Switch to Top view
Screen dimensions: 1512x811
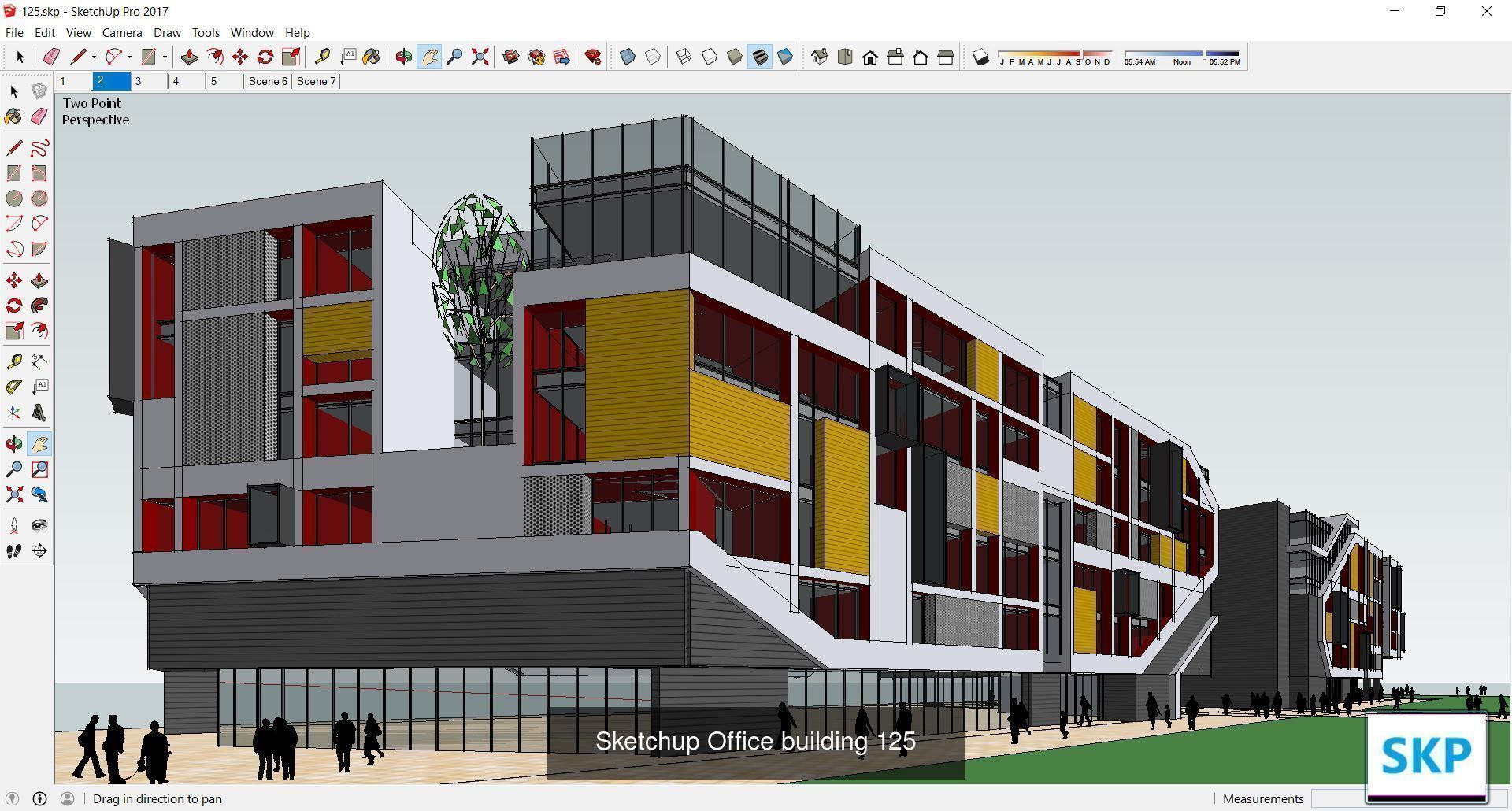point(845,57)
